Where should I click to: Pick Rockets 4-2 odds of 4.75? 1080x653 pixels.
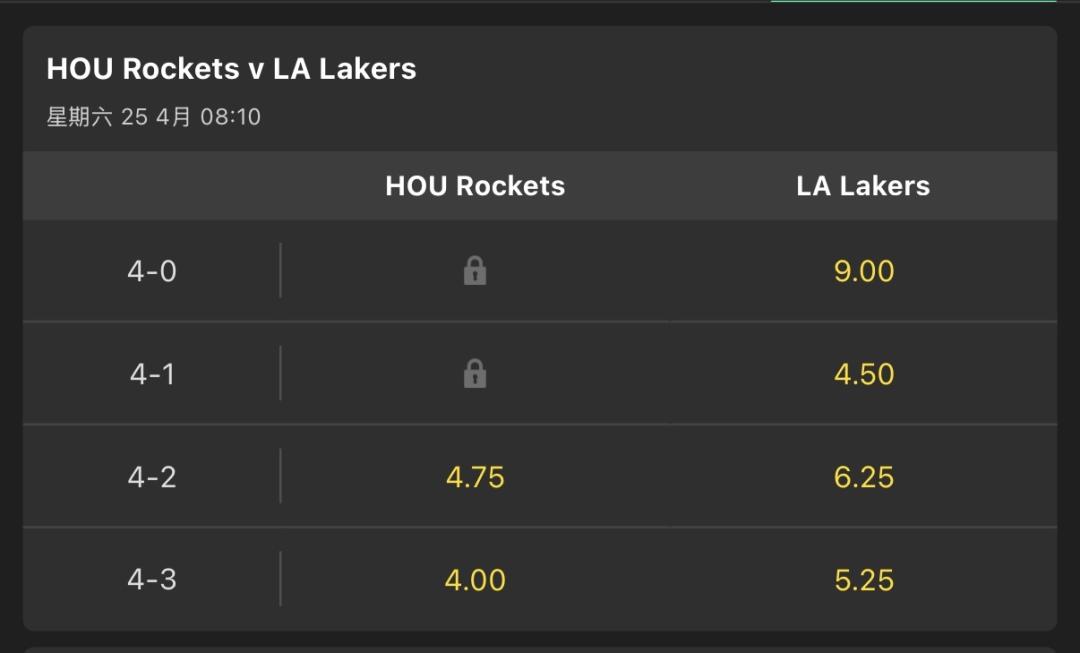coord(475,477)
